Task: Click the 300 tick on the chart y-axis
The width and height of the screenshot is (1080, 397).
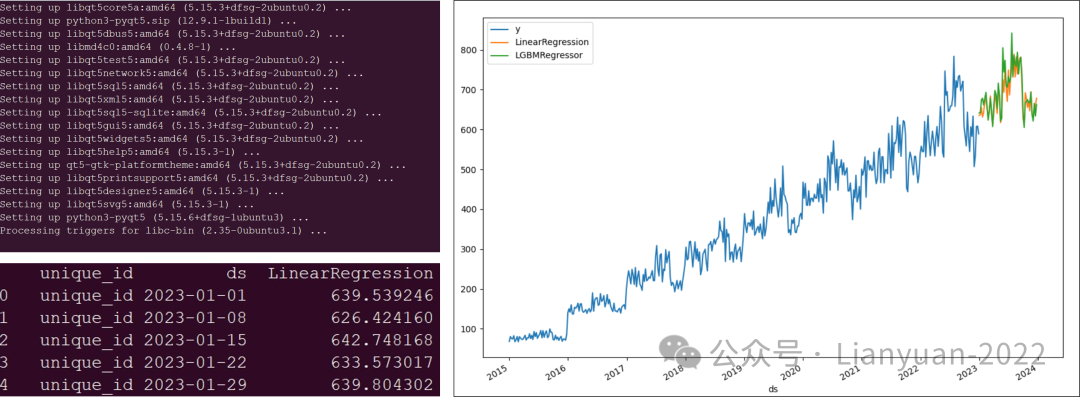Action: coord(469,250)
